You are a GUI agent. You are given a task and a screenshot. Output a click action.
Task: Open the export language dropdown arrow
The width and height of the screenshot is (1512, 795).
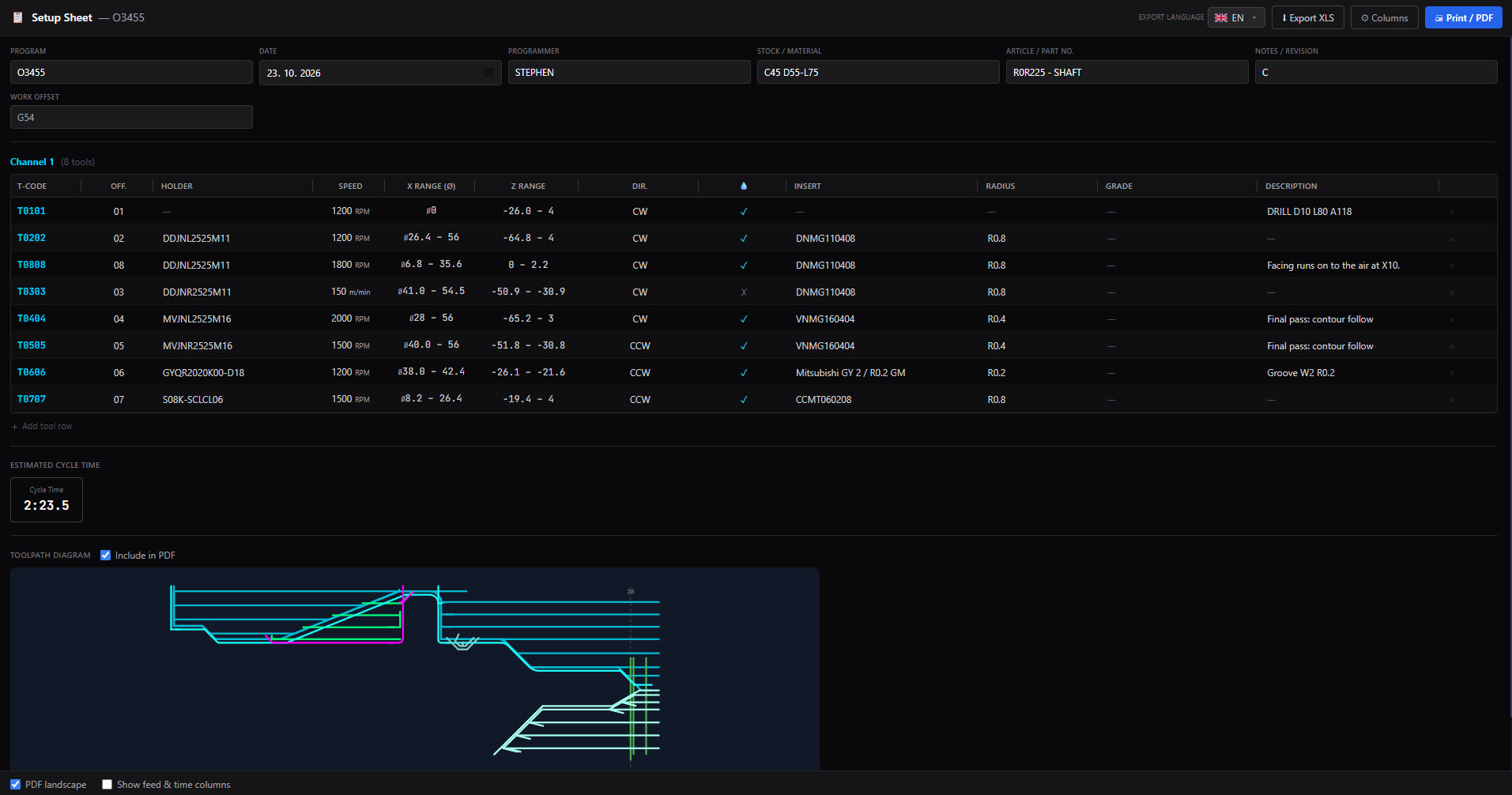click(1254, 17)
